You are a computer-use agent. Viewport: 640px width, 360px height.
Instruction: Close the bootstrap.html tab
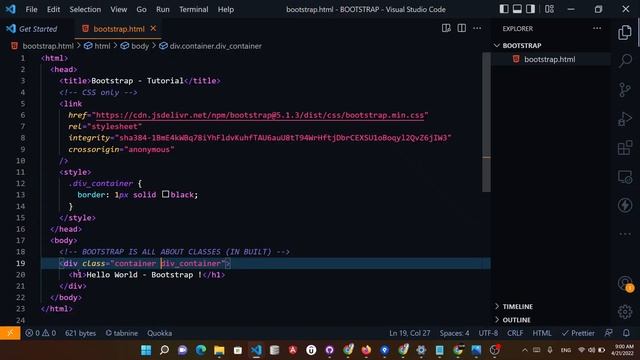153,28
